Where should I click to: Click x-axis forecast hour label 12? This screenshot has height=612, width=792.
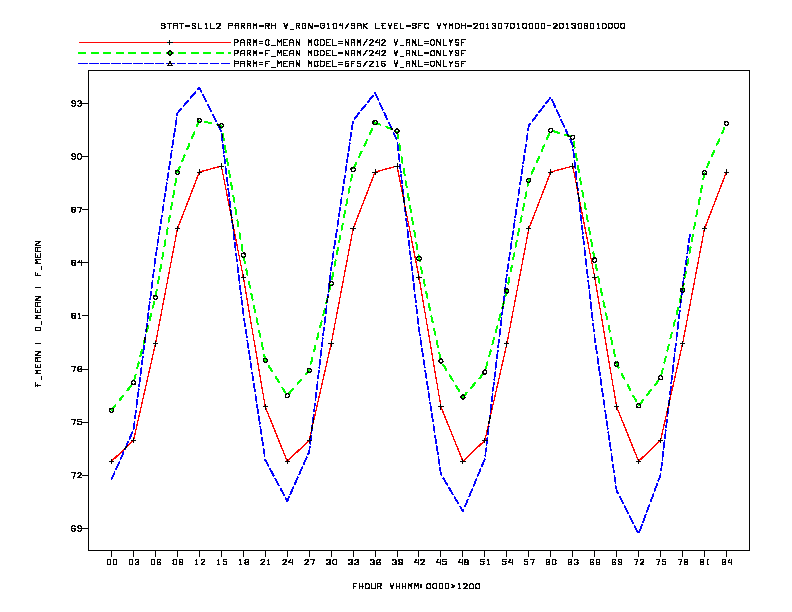[200, 562]
